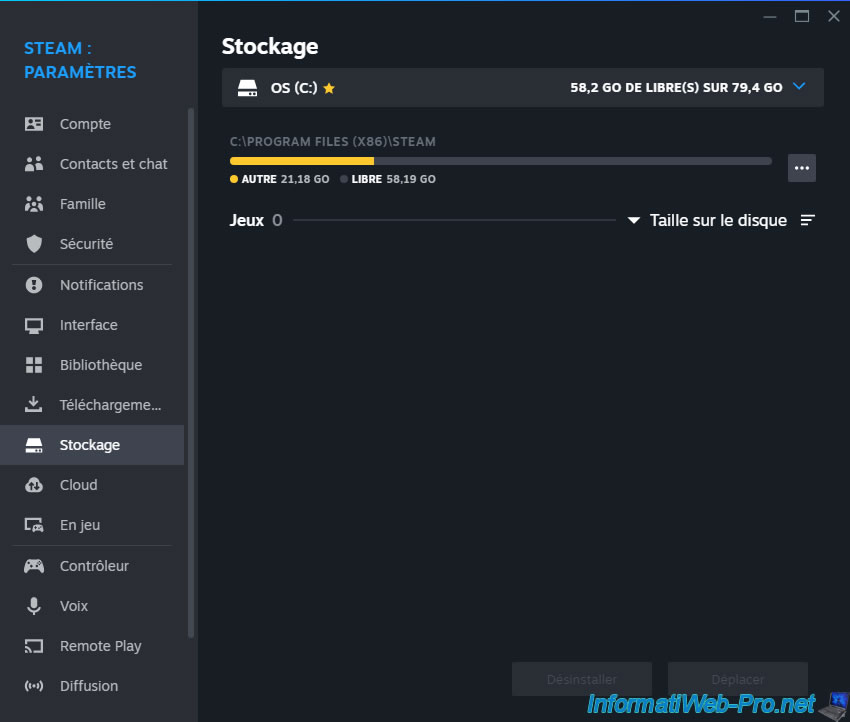Click the Contacts et chat people icon

(x=34, y=164)
